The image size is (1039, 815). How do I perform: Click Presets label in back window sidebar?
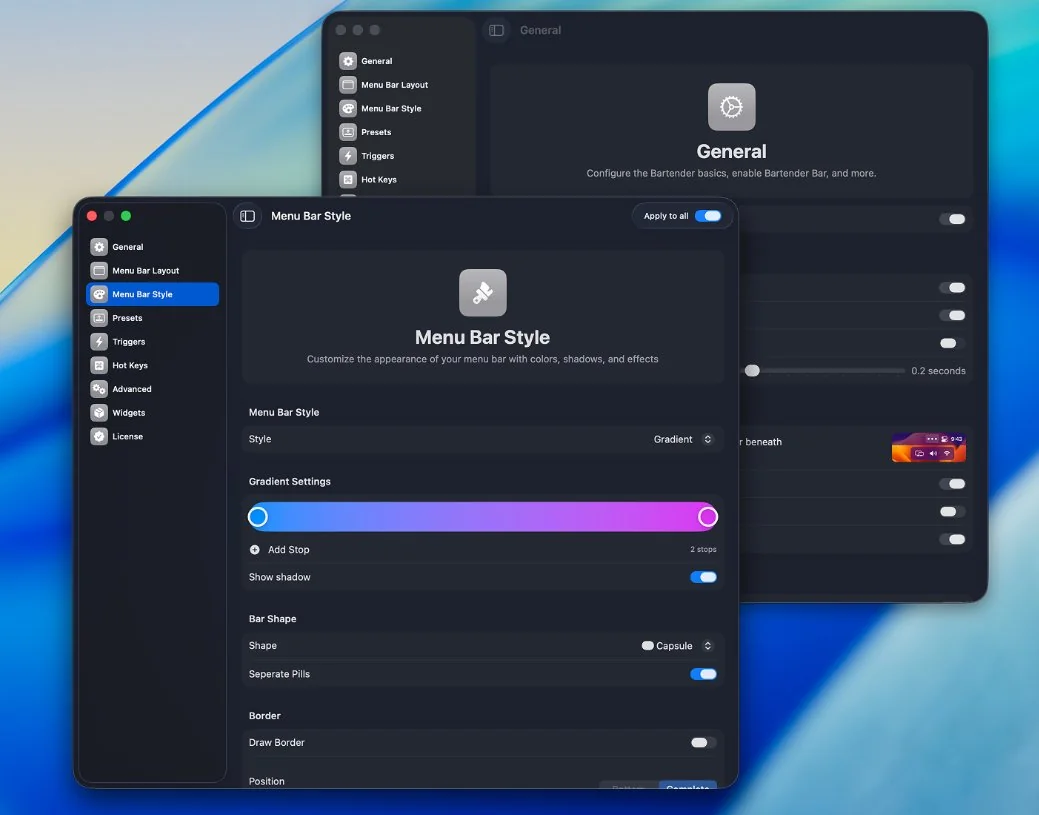(x=376, y=132)
